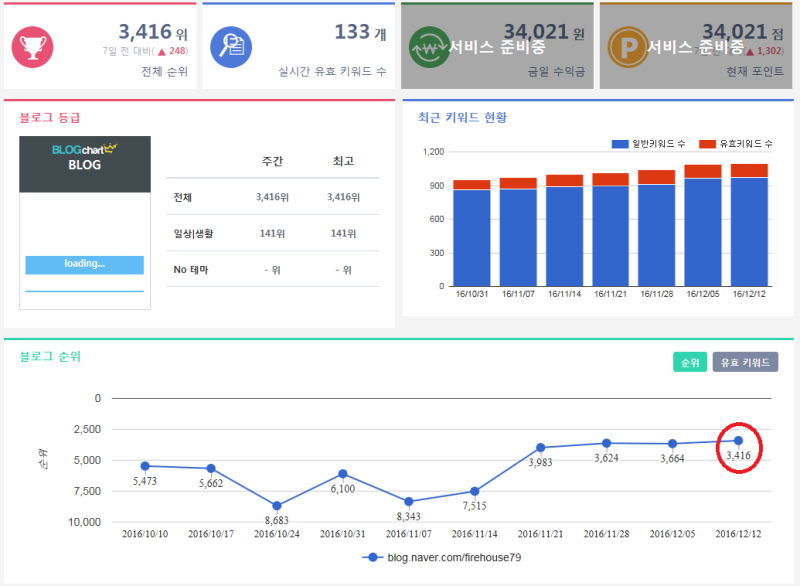The image size is (800, 586).
Task: Click the 5,662 data point on 2016/10/17
Action: (211, 468)
